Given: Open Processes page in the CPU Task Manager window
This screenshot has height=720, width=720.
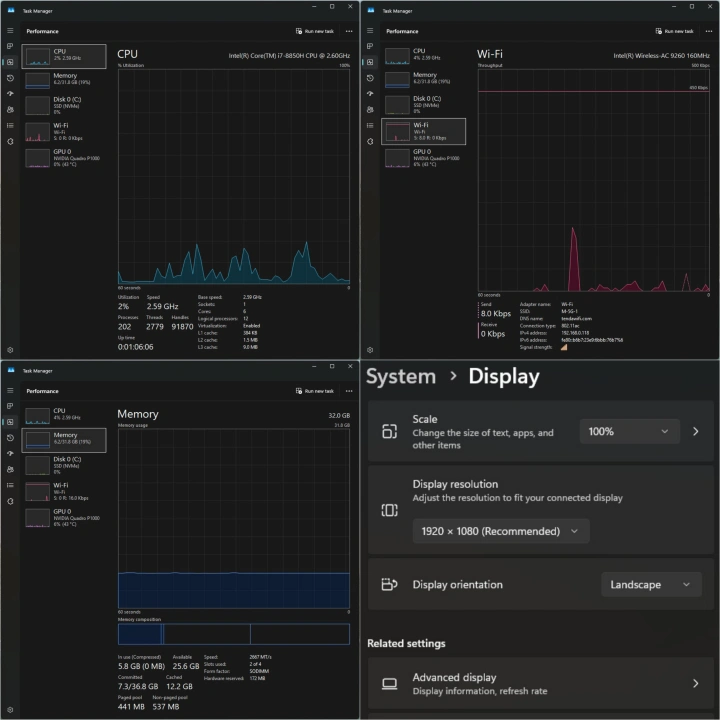Looking at the screenshot, I should click(x=9, y=46).
